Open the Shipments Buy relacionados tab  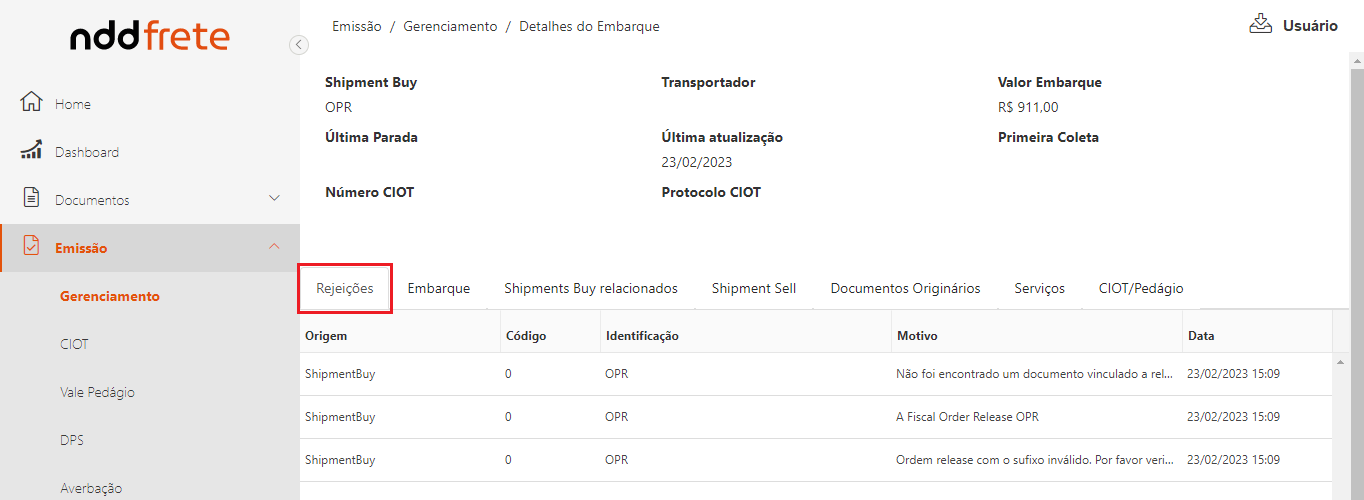coord(590,288)
